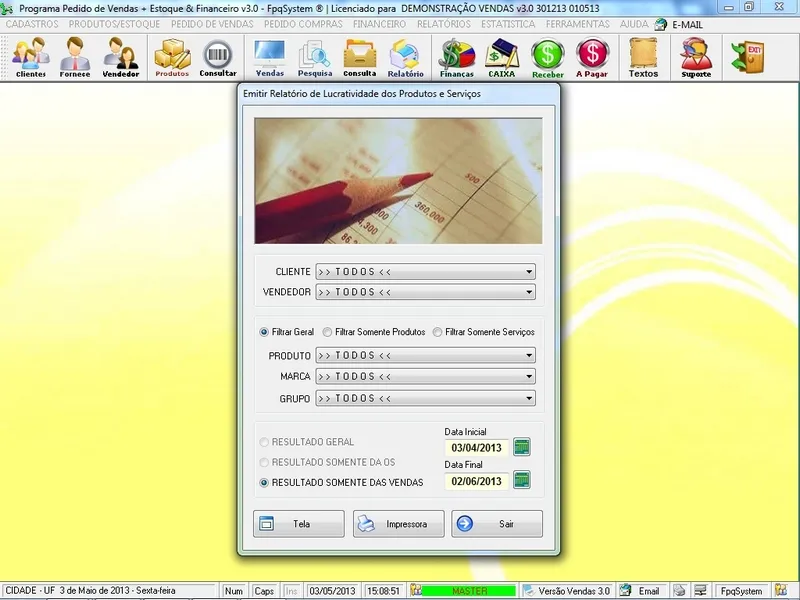This screenshot has width=800, height=600.
Task: Click the CAIXA toolbar icon
Action: (501, 57)
